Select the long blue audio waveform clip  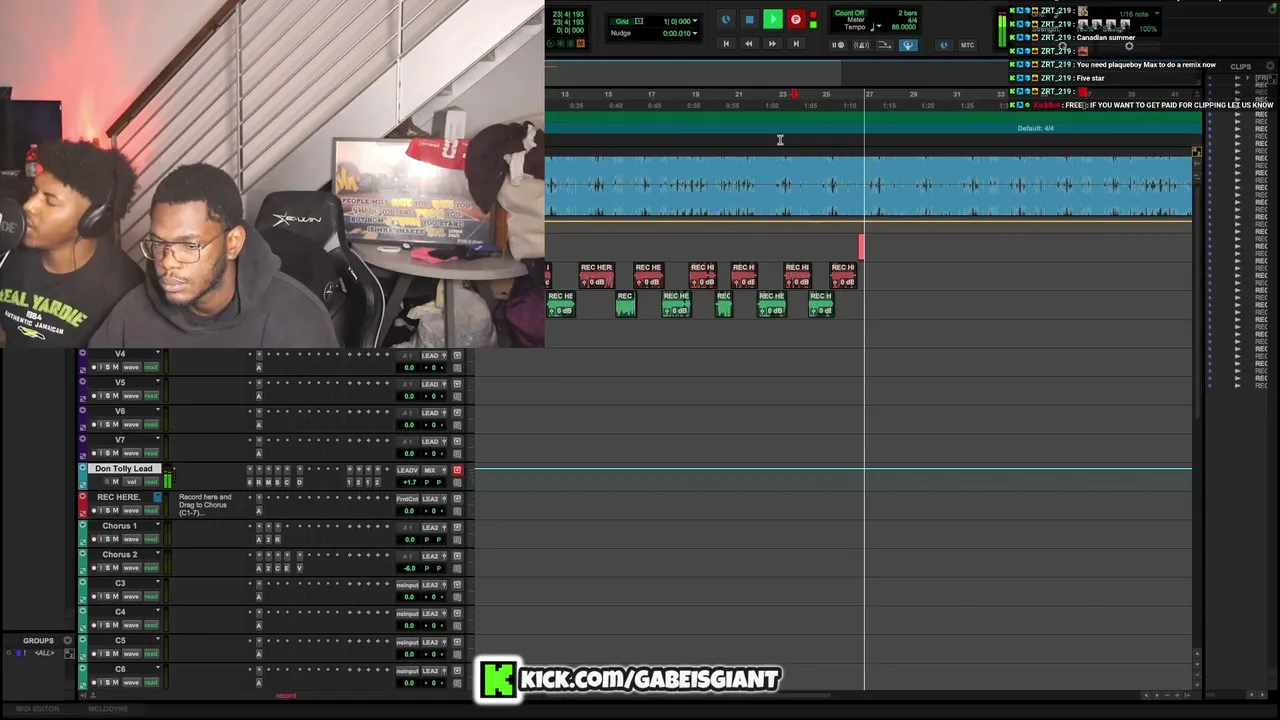(x=868, y=186)
